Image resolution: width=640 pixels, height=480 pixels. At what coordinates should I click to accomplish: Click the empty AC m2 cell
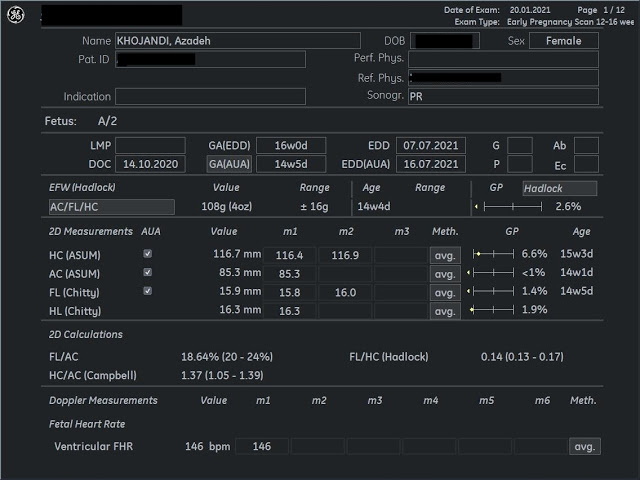tap(345, 274)
